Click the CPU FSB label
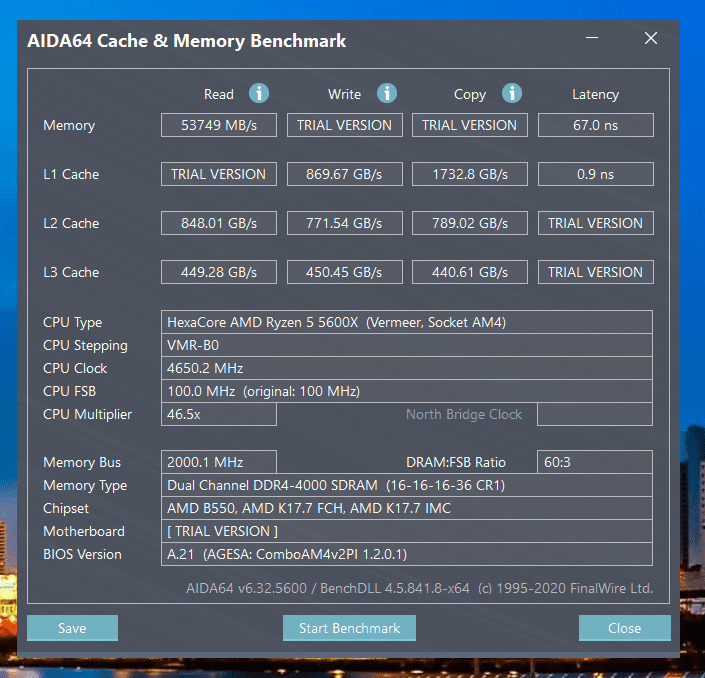 pos(70,391)
